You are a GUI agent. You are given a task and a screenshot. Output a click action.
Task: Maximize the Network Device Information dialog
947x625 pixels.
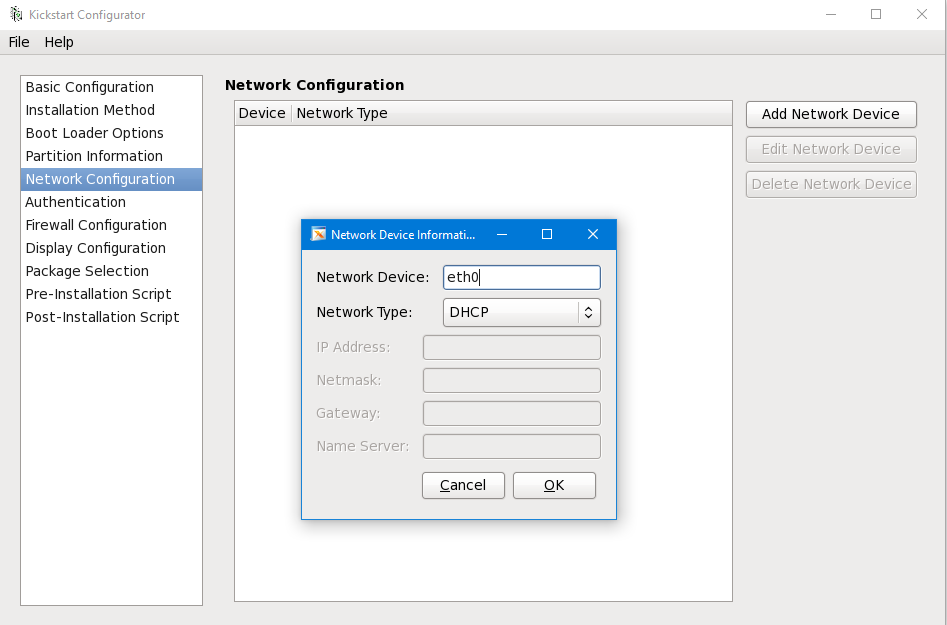[547, 234]
